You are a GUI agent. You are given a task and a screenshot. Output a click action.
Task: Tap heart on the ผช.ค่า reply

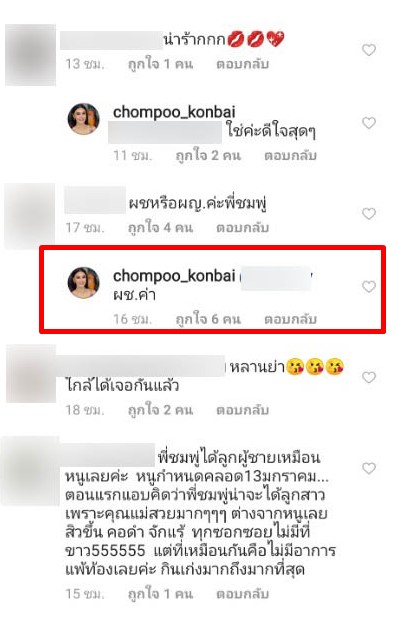tap(369, 287)
